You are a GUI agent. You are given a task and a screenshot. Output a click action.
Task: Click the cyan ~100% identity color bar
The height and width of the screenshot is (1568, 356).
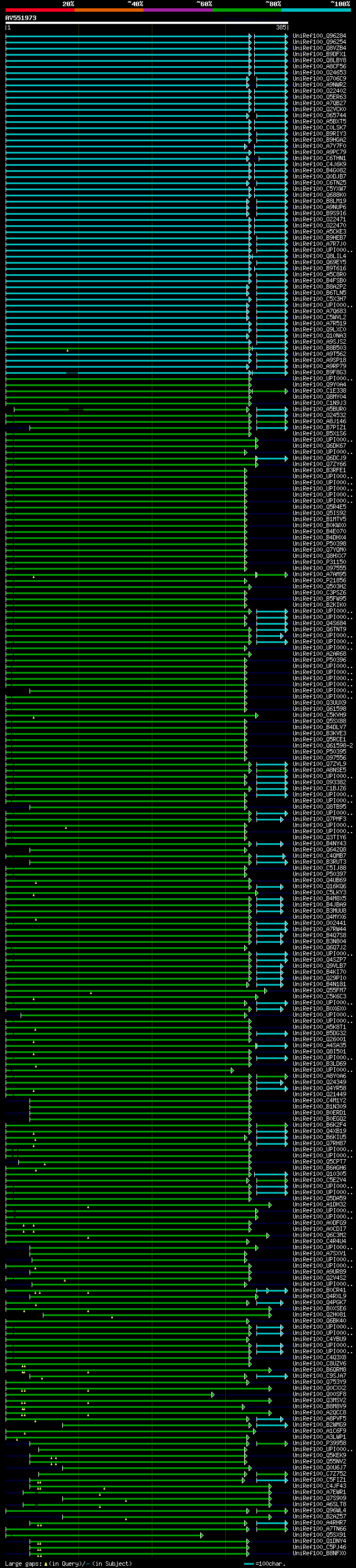point(316,11)
